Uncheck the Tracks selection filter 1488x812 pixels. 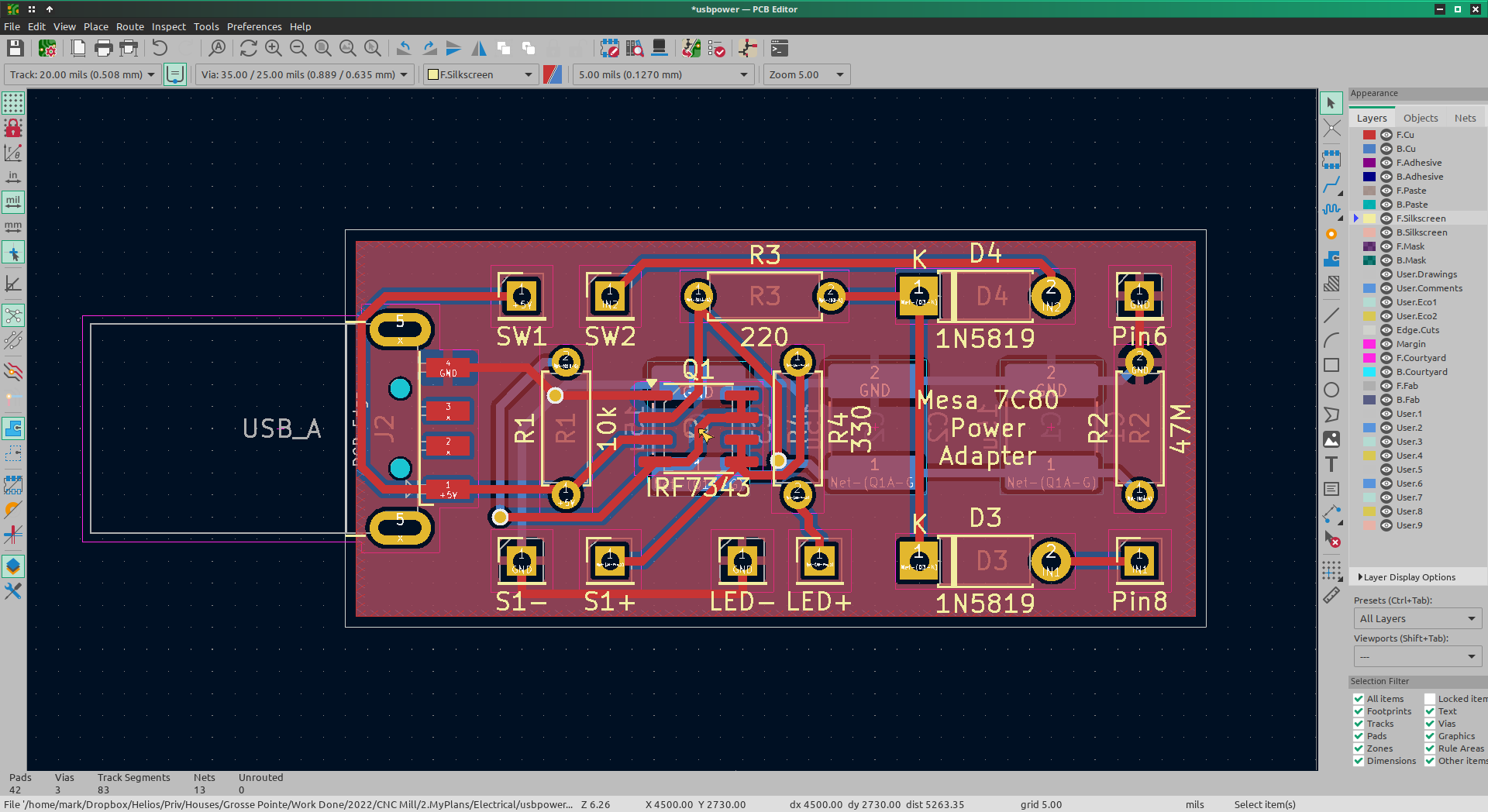(x=1359, y=724)
